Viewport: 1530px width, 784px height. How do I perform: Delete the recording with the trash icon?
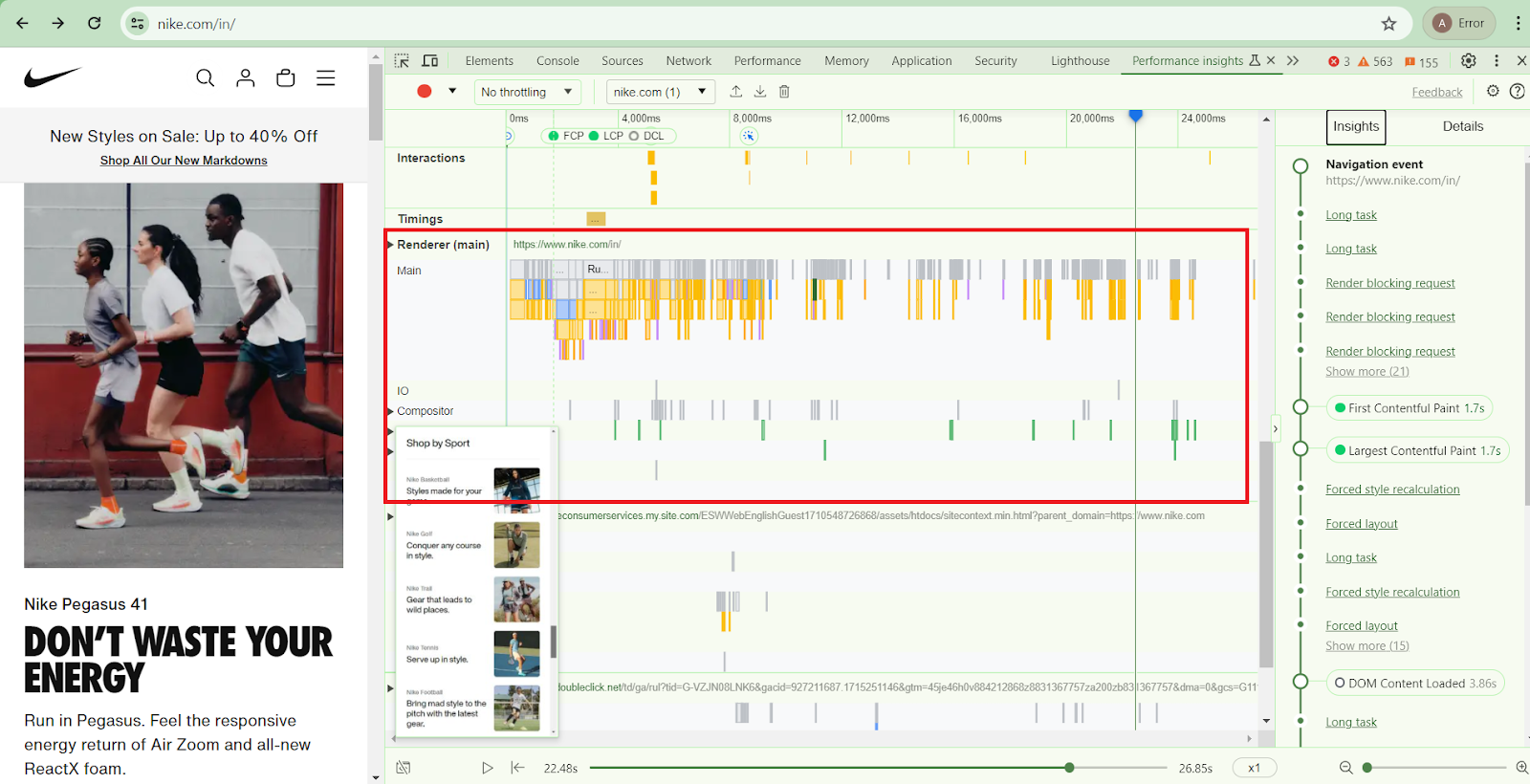coord(784,91)
